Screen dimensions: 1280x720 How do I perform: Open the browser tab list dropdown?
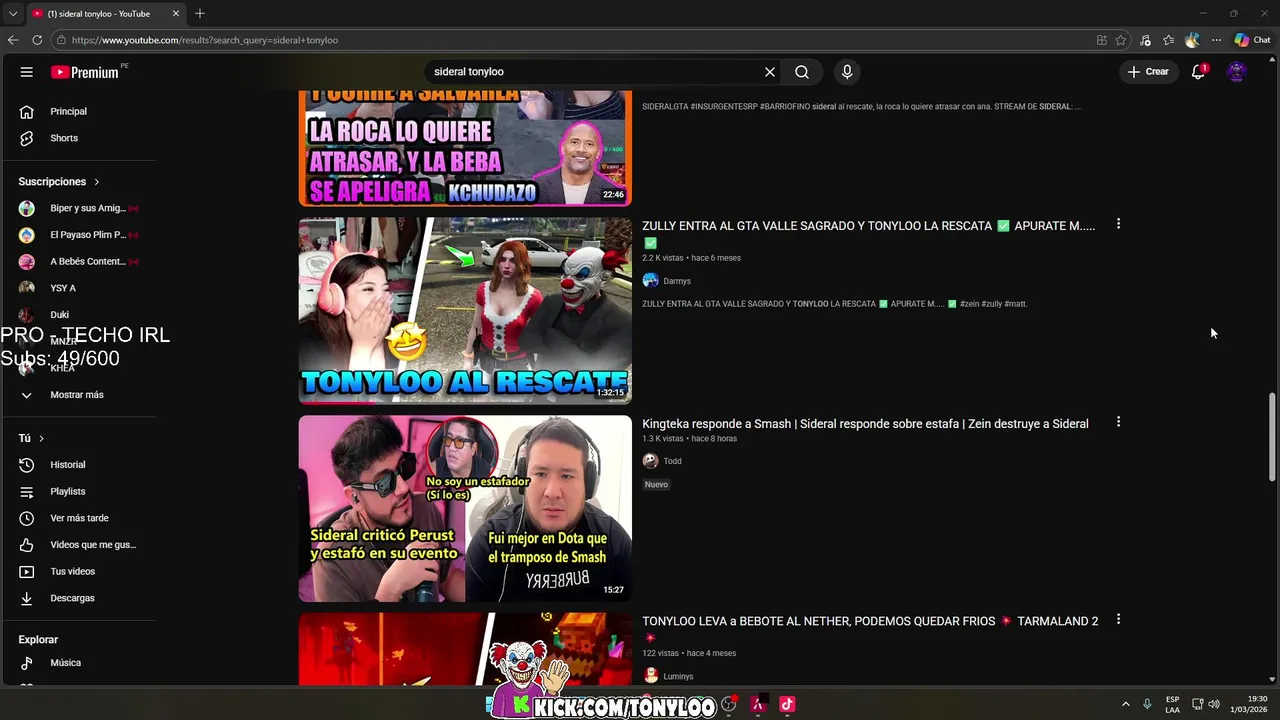pyautogui.click(x=12, y=14)
